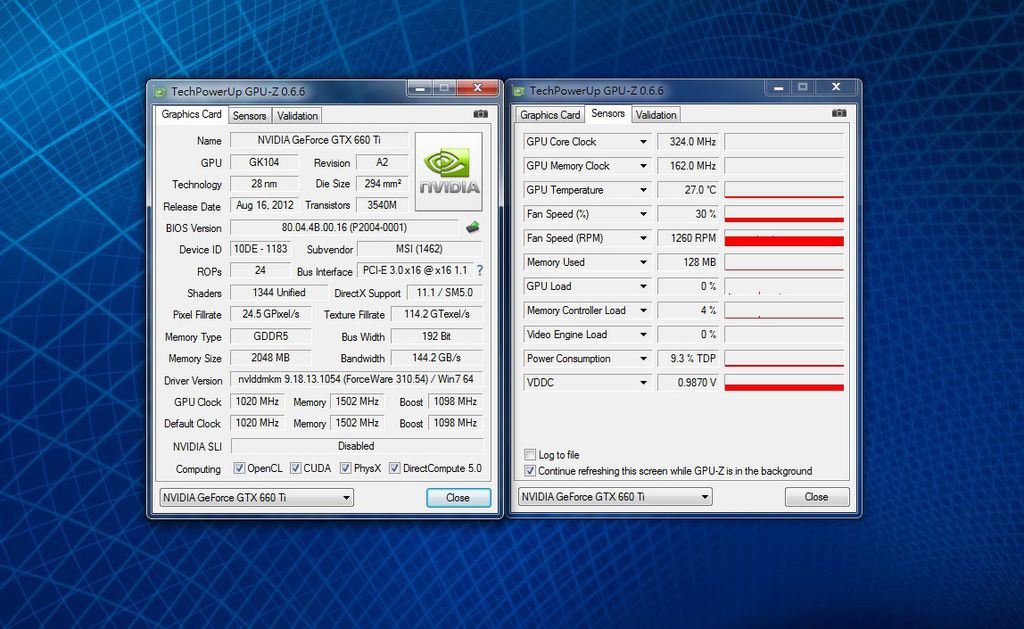Toggle the PhysX checkbox
Image resolution: width=1024 pixels, height=629 pixels.
345,468
